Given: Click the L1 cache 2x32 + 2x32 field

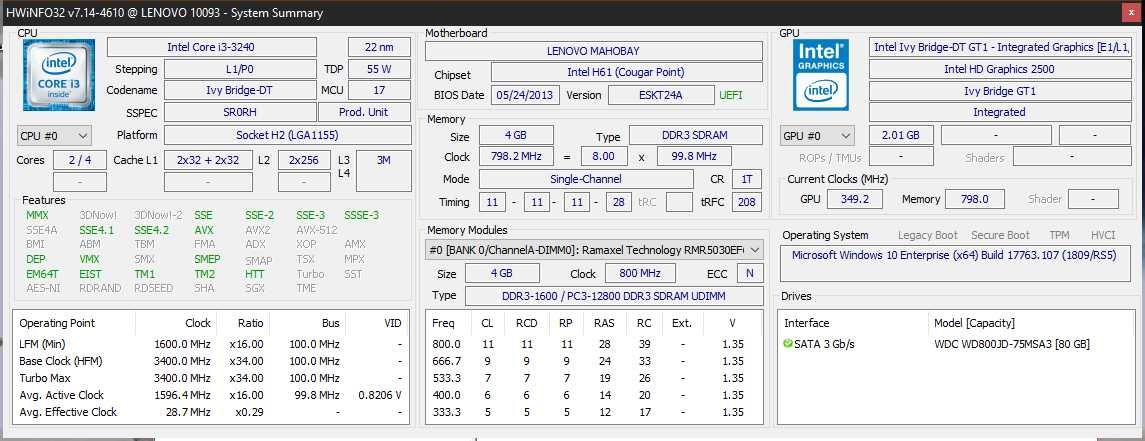Looking at the screenshot, I should [208, 160].
